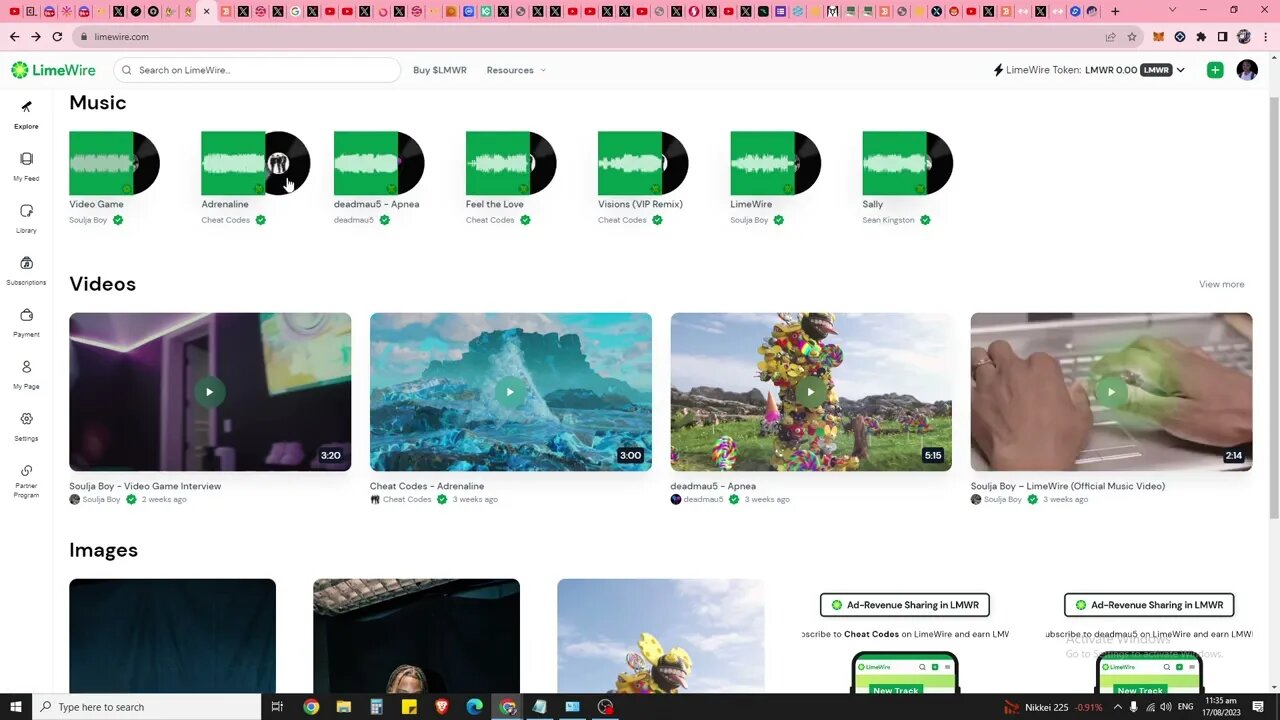Open the Explore sidebar icon
1280x720 pixels.
click(26, 114)
